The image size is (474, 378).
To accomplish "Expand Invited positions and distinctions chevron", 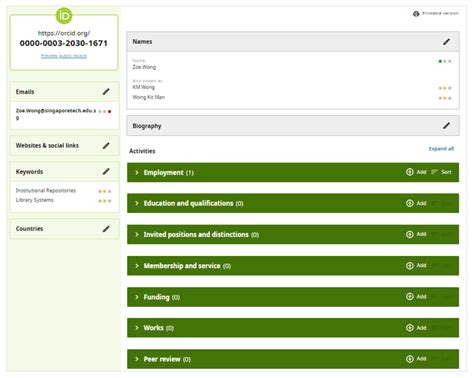I will point(137,234).
